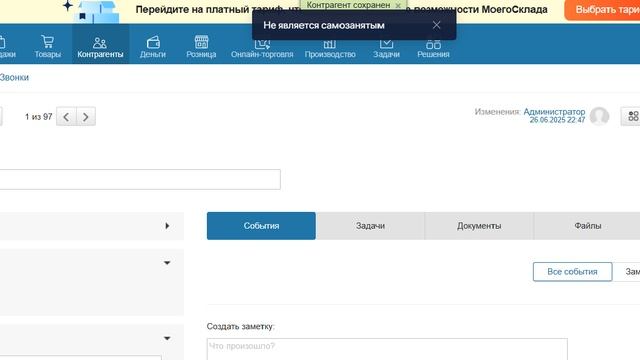The image size is (640, 360).
Task: Collapse the bottom left section arrow
Action: (x=167, y=338)
